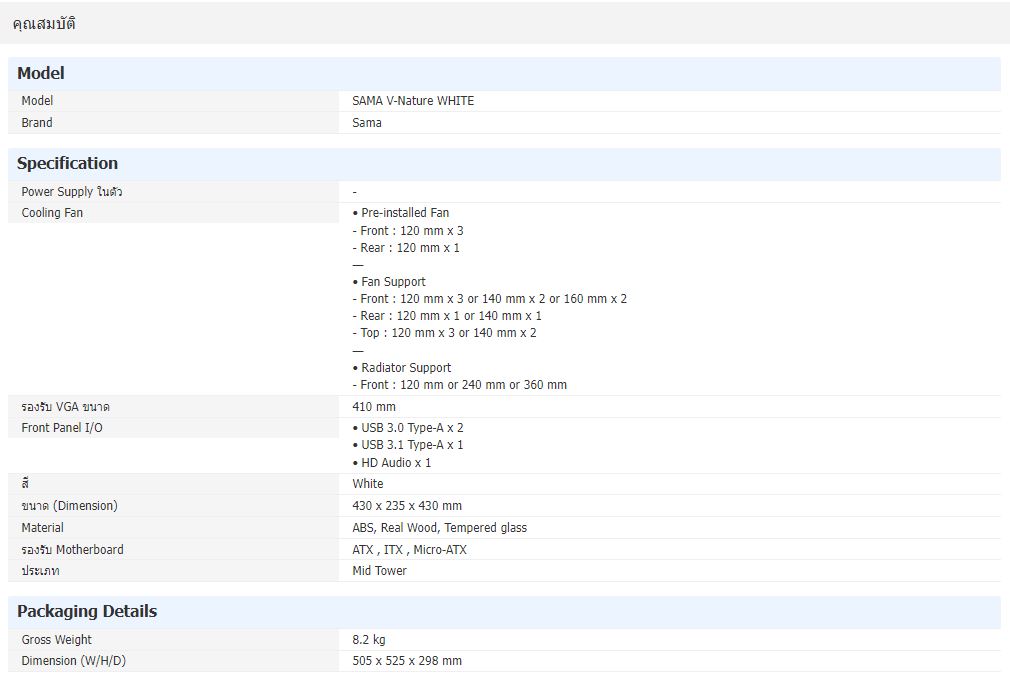Select the 410 mm VGA value
The image size is (1010, 675).
(x=374, y=407)
